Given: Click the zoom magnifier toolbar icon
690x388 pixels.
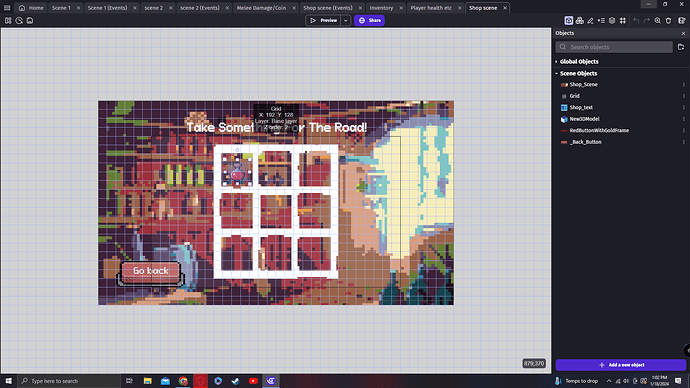Looking at the screenshot, I should (657, 20).
